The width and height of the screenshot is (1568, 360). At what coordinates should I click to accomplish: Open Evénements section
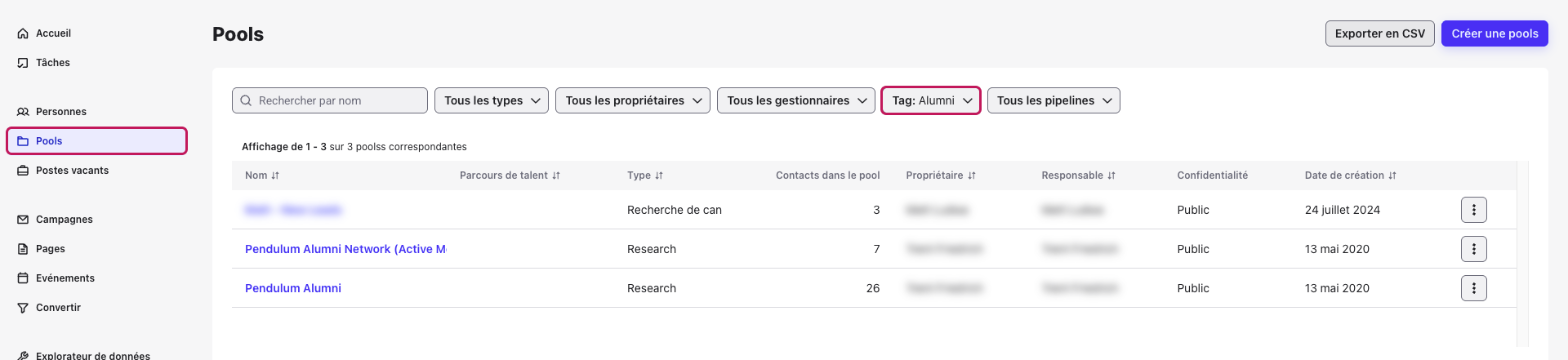[x=65, y=278]
